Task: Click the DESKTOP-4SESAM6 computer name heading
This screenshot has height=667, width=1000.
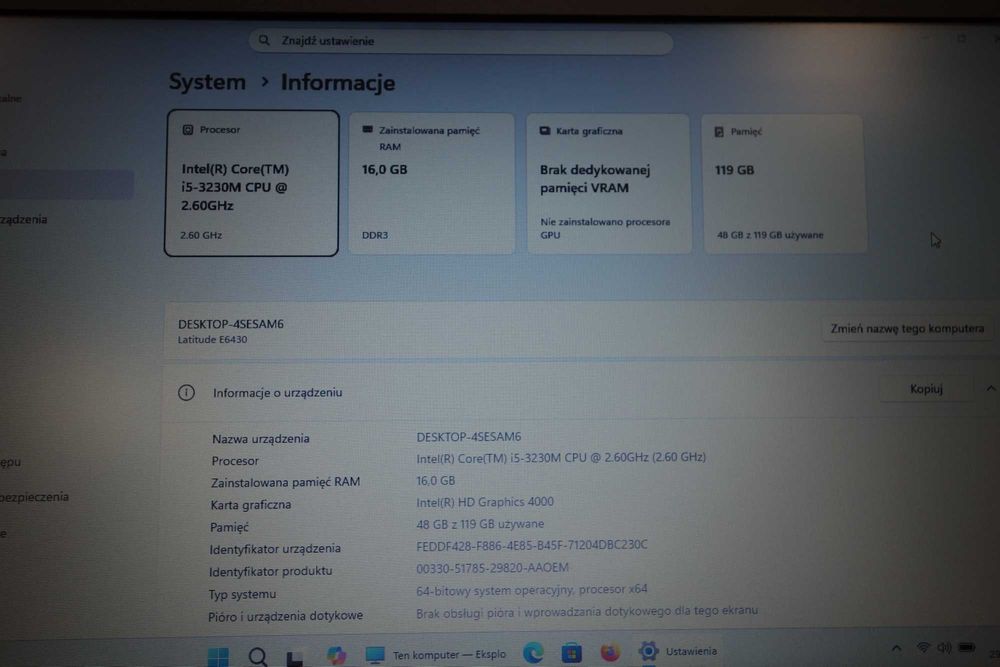Action: tap(231, 324)
